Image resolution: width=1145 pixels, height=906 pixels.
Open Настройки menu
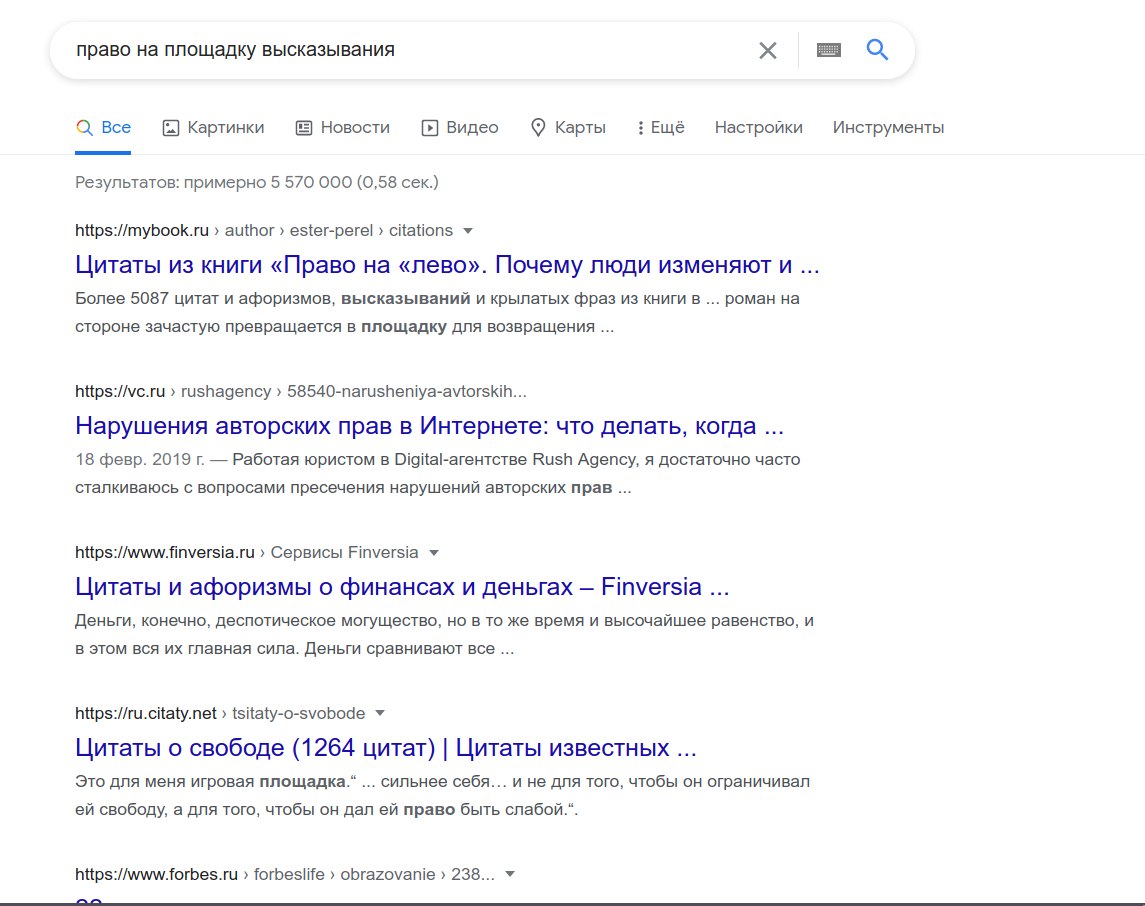pyautogui.click(x=758, y=128)
